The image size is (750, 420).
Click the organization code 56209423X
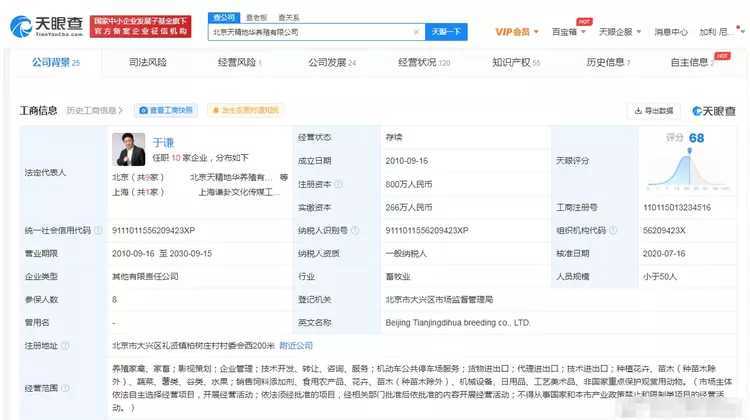[x=664, y=231]
